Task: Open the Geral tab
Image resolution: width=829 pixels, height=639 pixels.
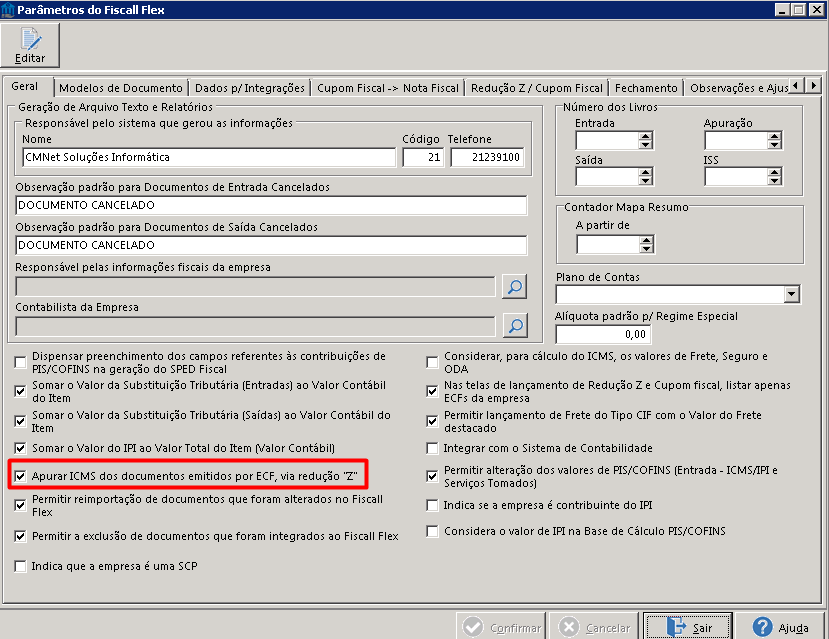Action: [x=25, y=86]
